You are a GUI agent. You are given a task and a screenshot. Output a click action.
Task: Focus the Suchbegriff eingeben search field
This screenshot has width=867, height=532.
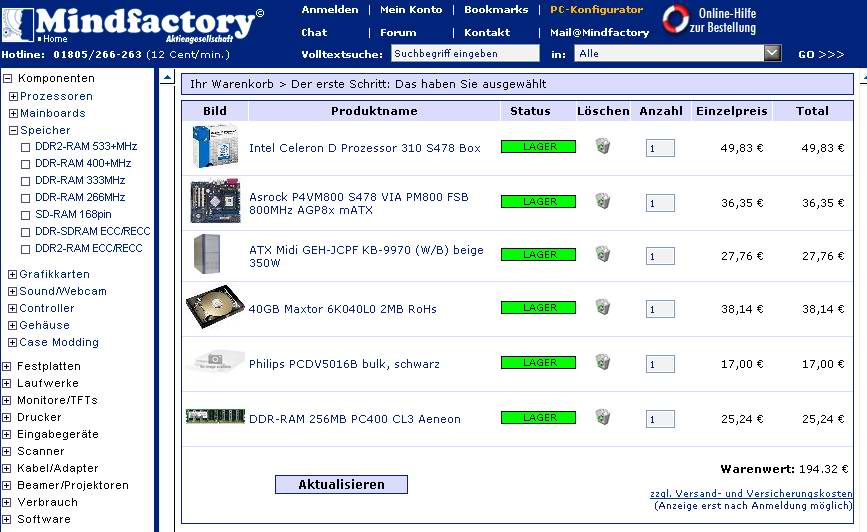(x=465, y=54)
